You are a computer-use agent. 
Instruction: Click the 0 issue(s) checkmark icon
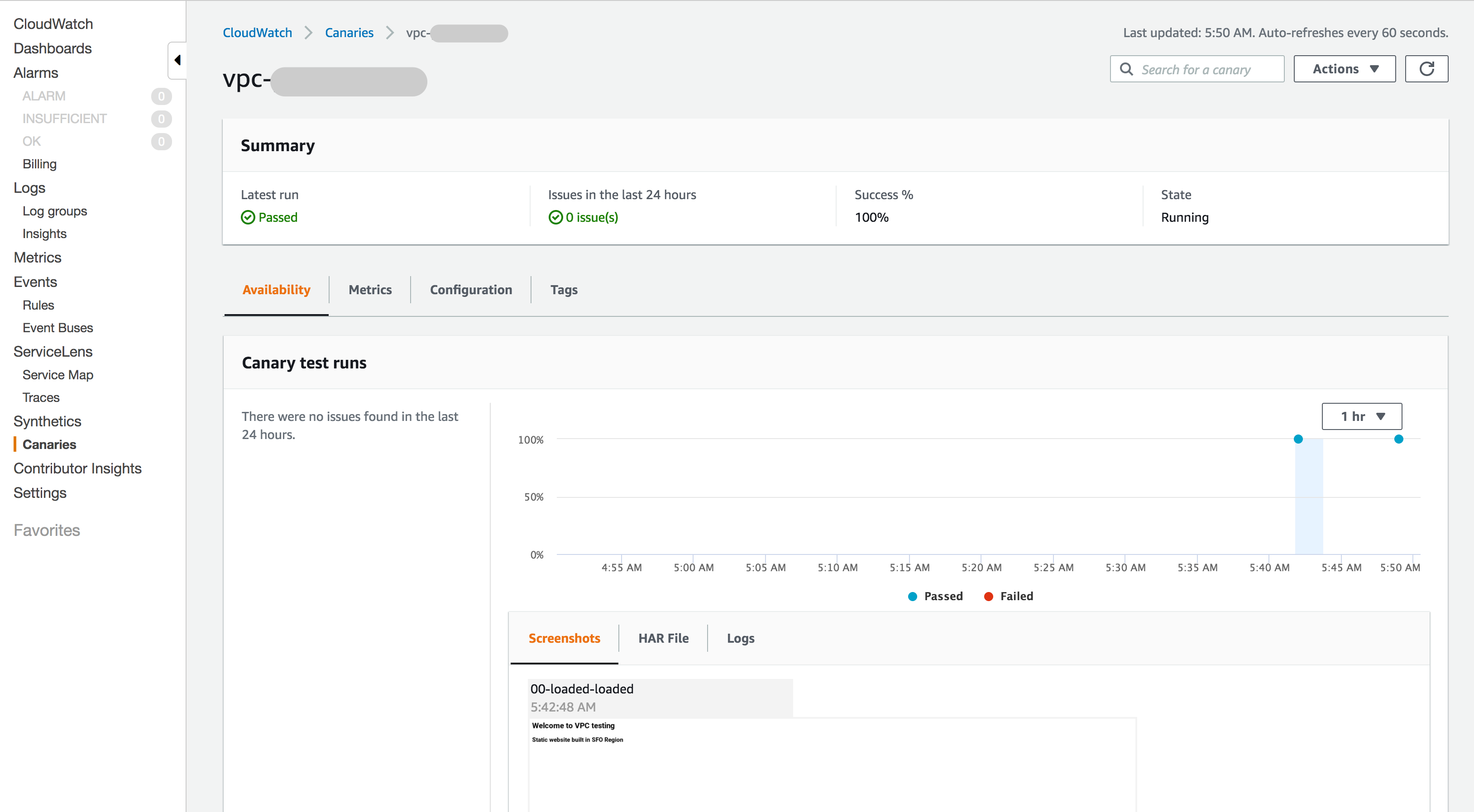tap(555, 217)
